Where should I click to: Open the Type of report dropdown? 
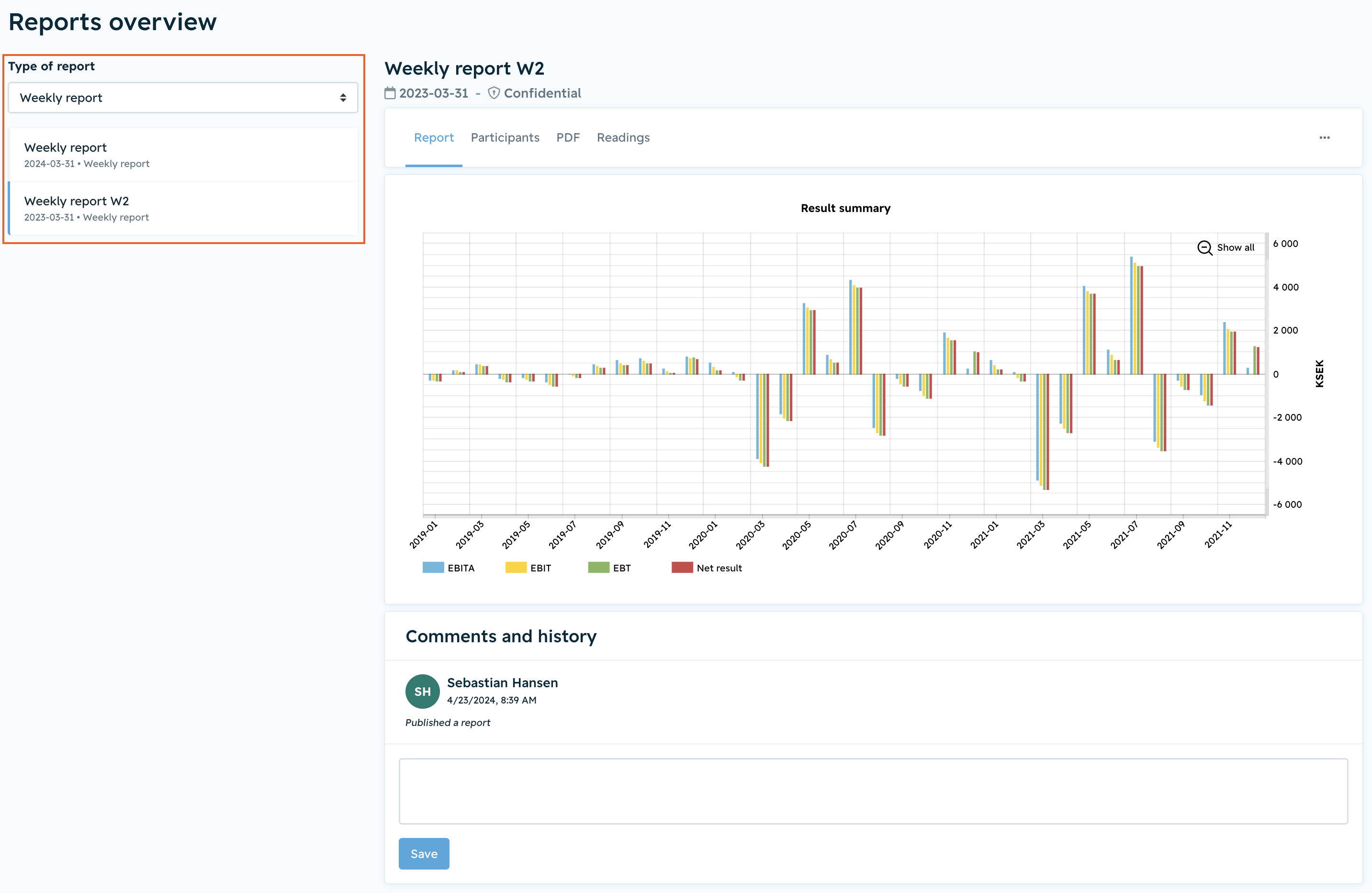(x=183, y=98)
